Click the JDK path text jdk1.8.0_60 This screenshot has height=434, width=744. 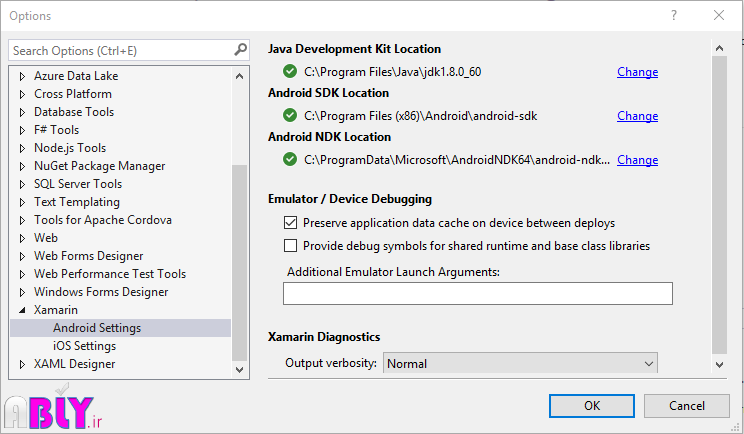coord(392,72)
